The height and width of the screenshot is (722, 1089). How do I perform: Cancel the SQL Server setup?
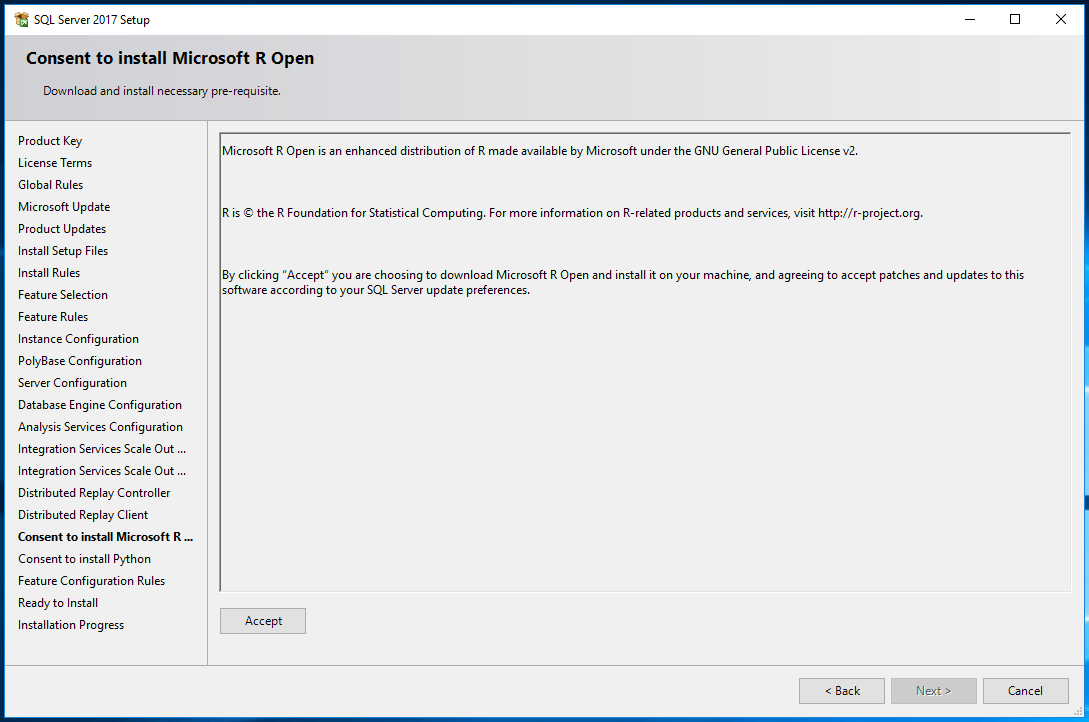[1025, 691]
